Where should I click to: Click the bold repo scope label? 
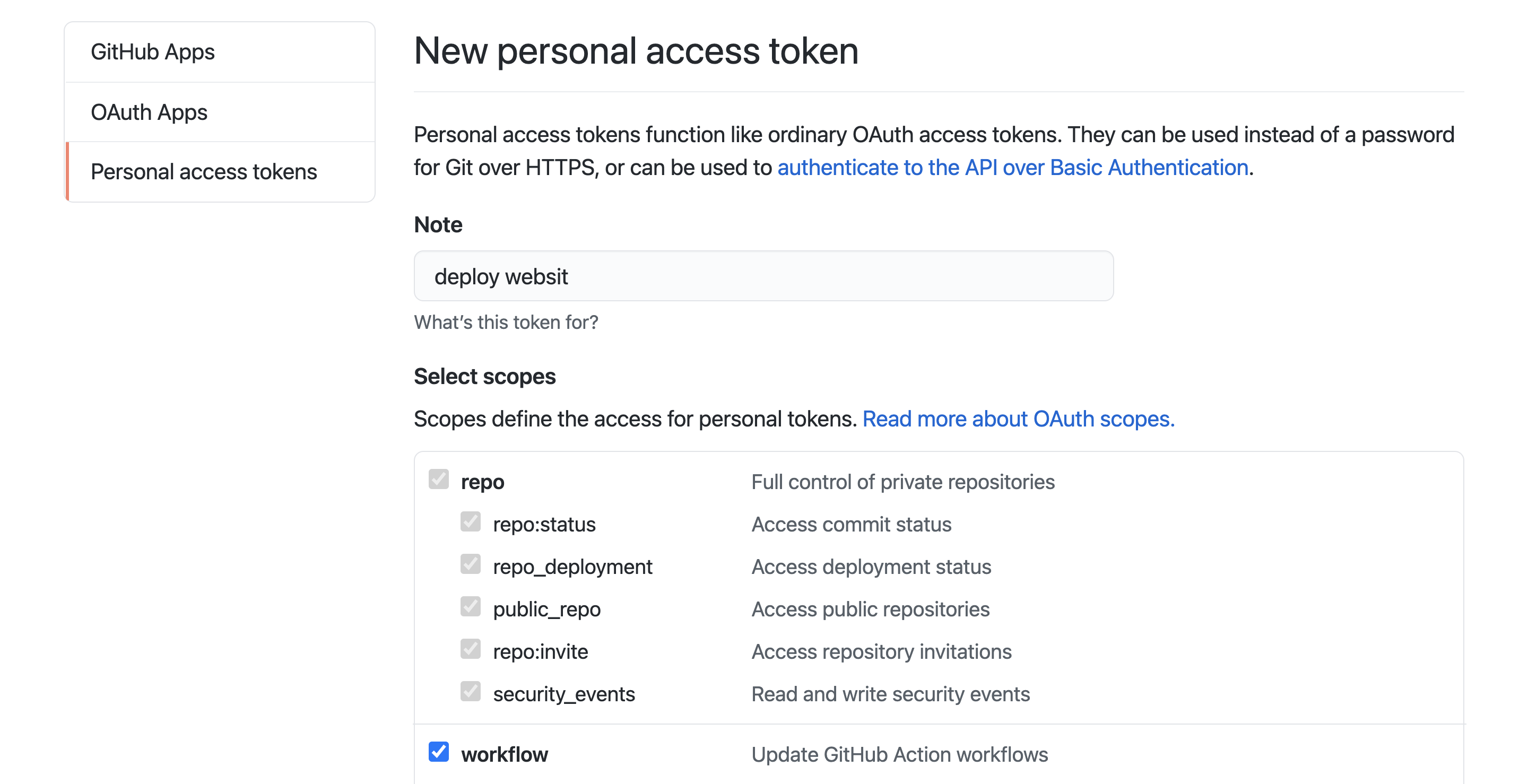coord(482,481)
